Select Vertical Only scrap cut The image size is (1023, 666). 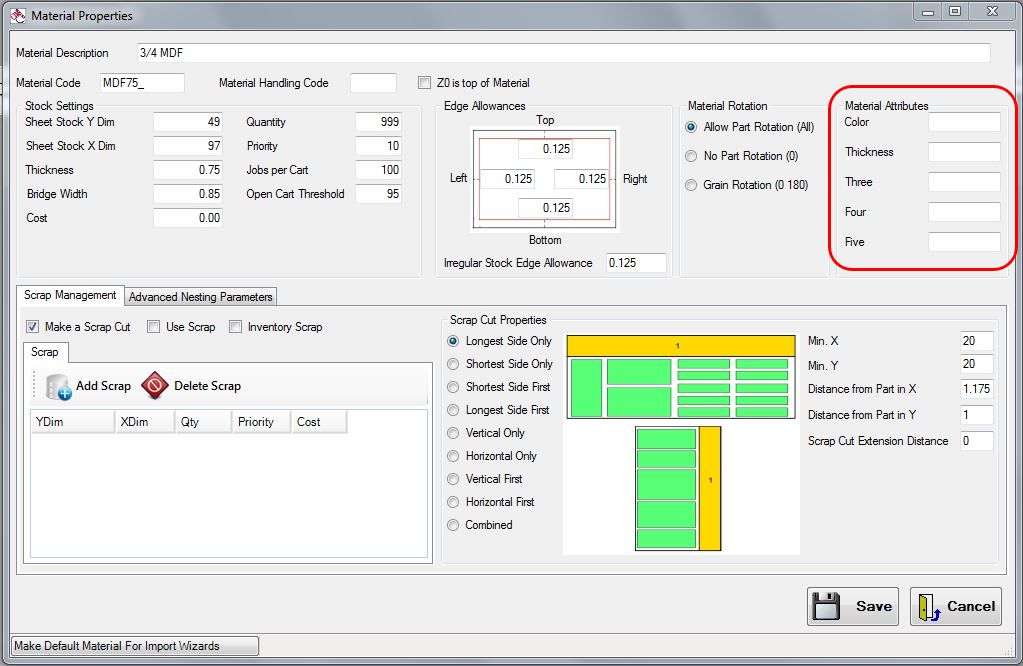pos(453,433)
